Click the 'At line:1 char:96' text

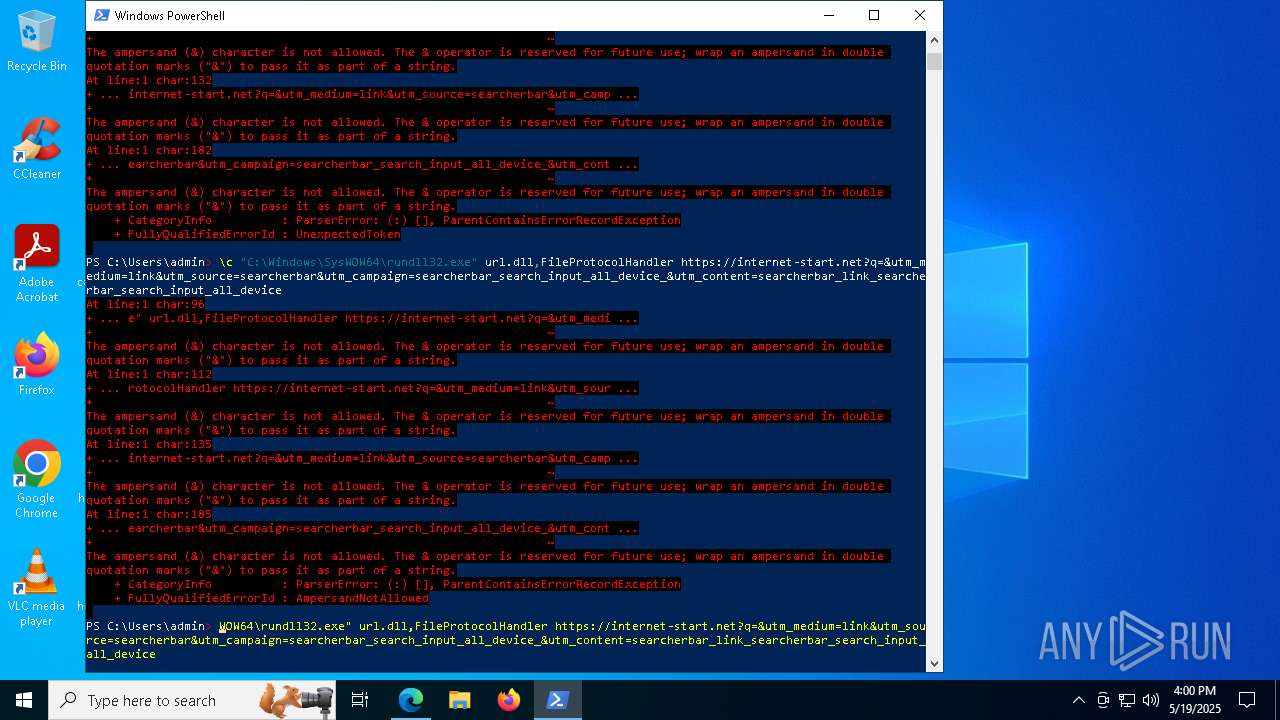click(x=145, y=304)
